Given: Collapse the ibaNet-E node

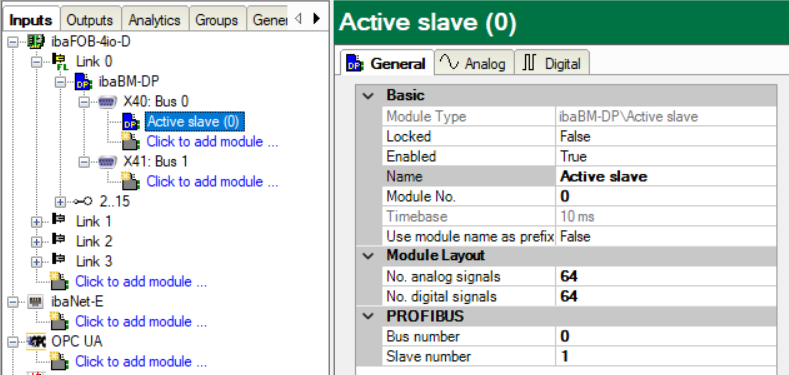Looking at the screenshot, I should click(13, 302).
